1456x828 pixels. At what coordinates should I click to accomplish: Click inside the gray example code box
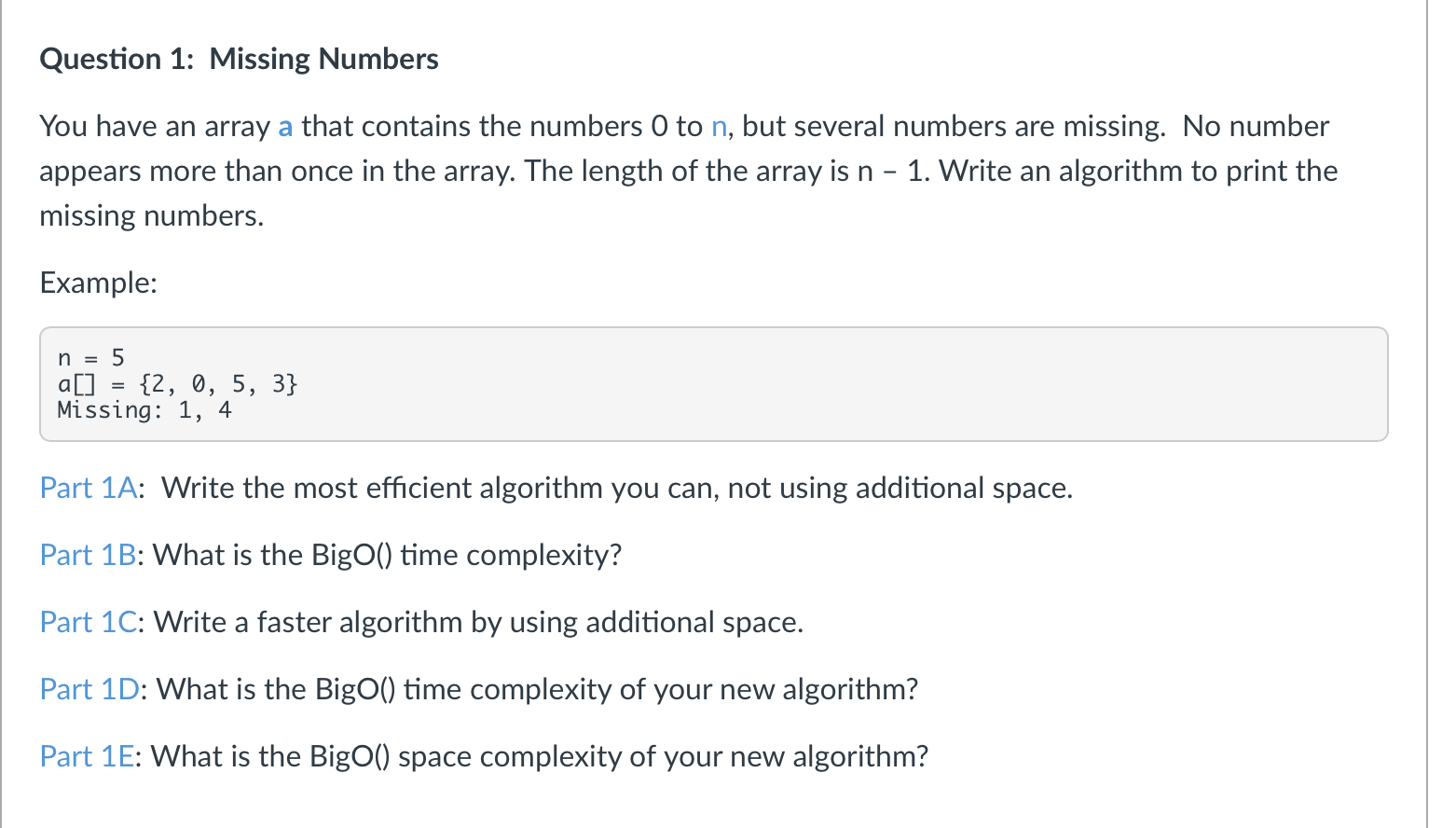pyautogui.click(x=713, y=384)
